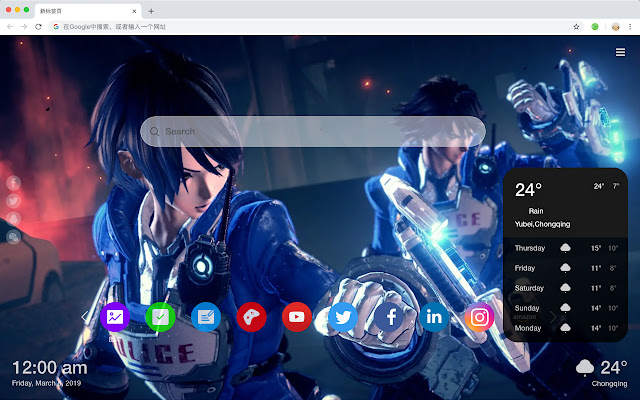This screenshot has width=640, height=400.
Task: Click the 12:00 am clock display
Action: (x=50, y=368)
